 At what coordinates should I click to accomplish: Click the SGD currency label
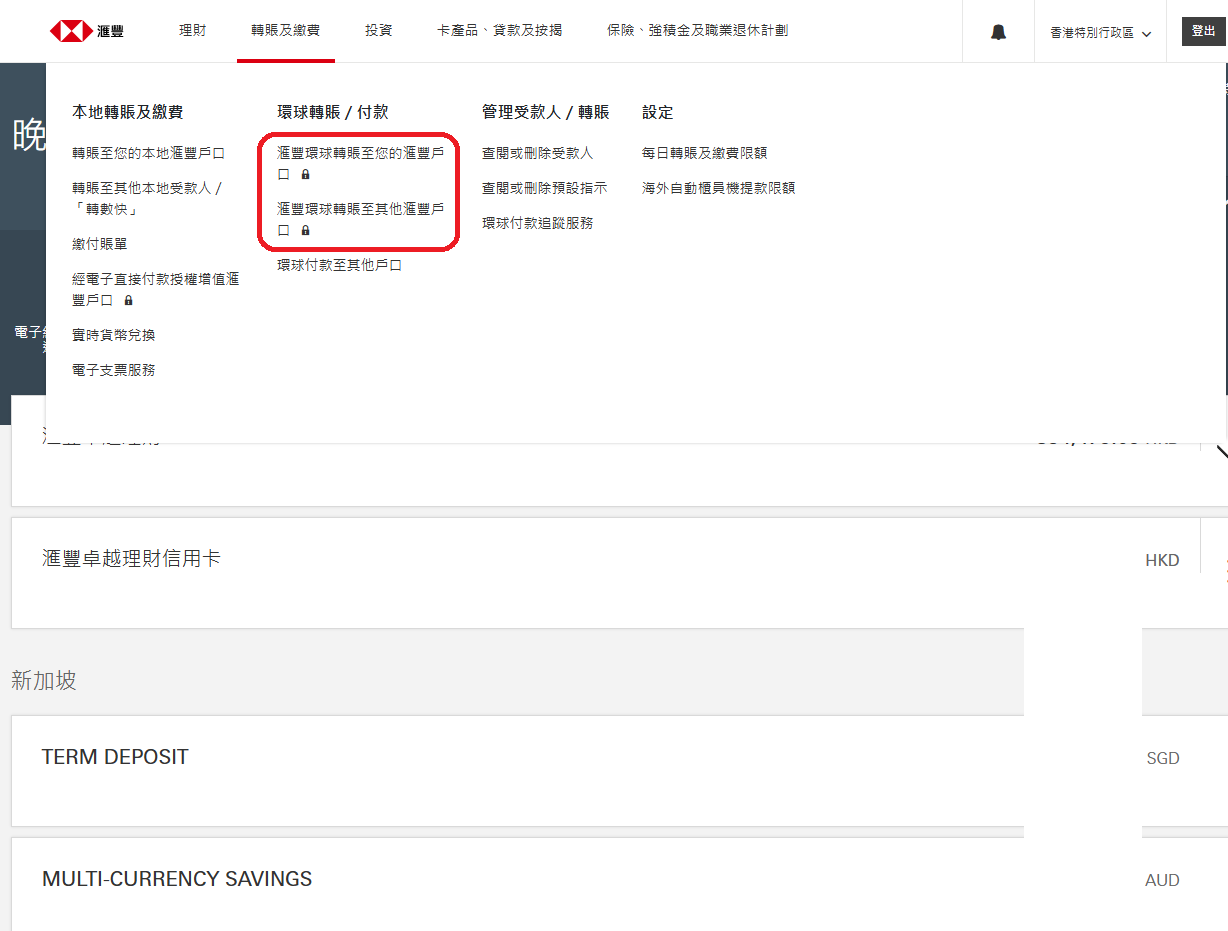click(1163, 759)
